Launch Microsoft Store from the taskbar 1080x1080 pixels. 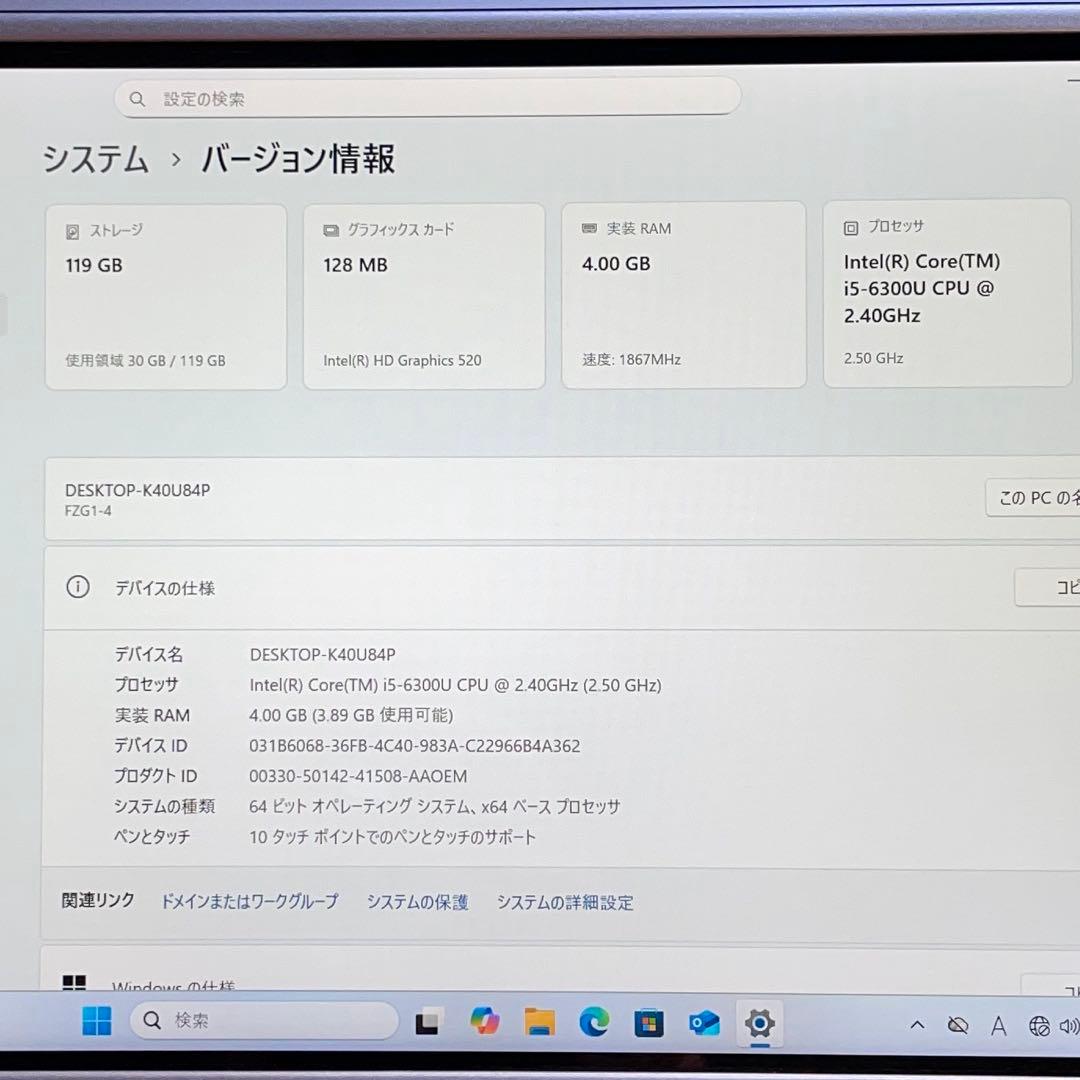pos(649,1023)
